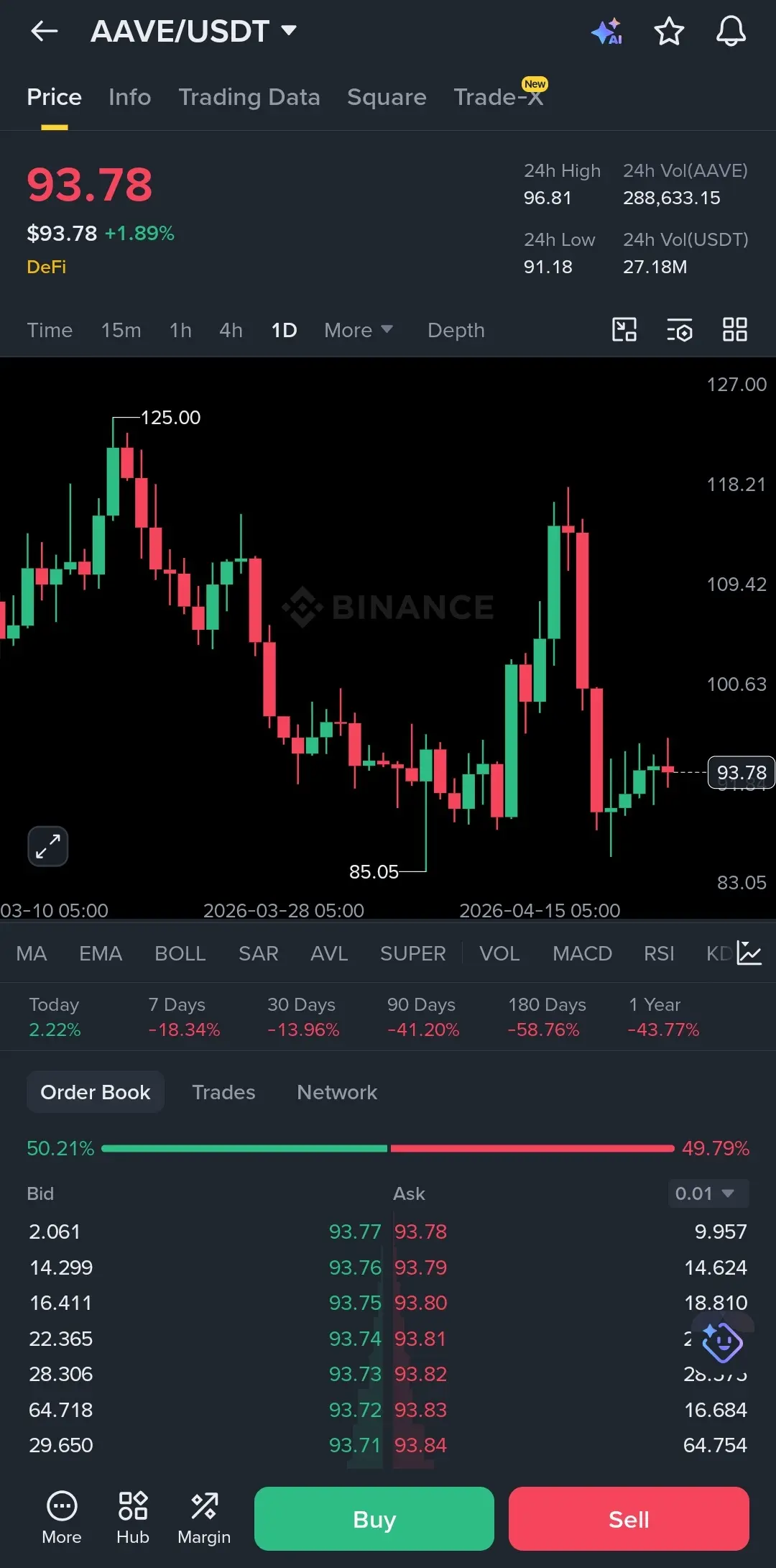Open the Hub icon
This screenshot has height=1568, width=776.
click(133, 1518)
